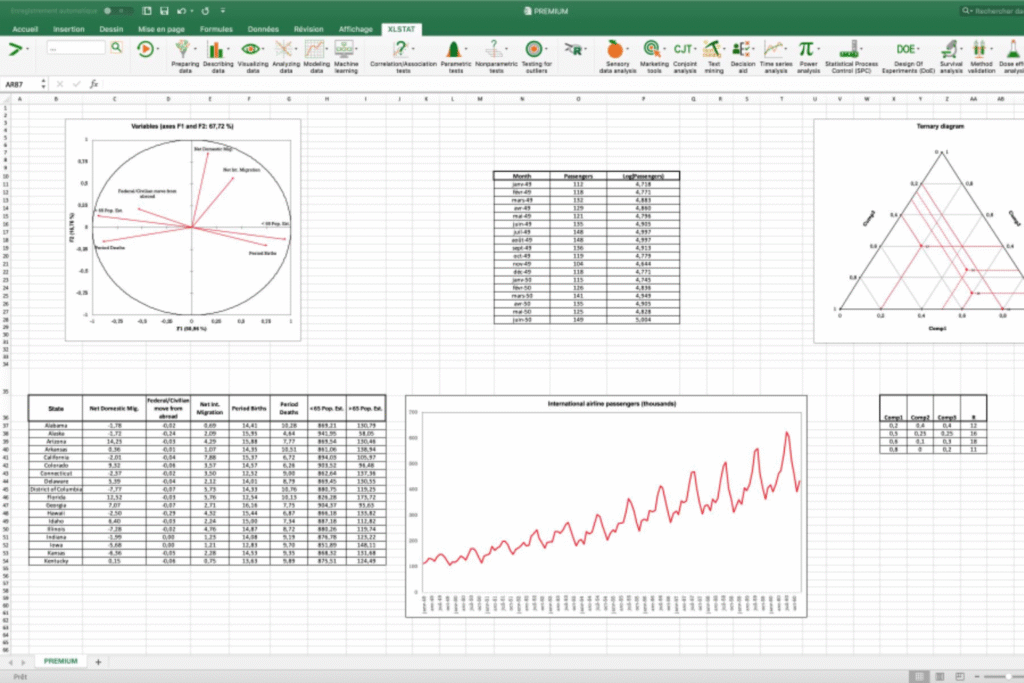Click the XLSTAT search input field
Image resolution: width=1024 pixels, height=683 pixels.
76,48
